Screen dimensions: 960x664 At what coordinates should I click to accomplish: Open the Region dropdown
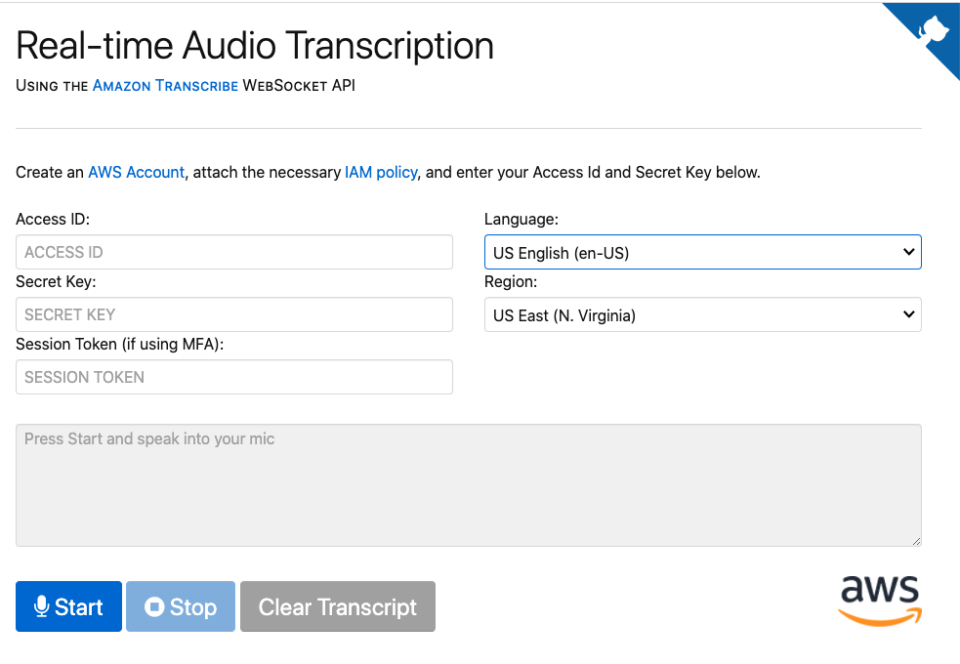(x=700, y=314)
